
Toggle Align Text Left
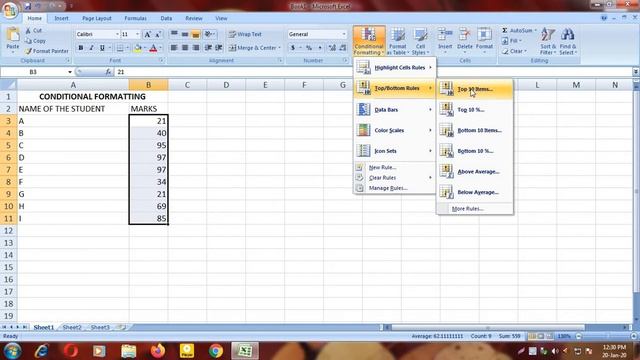click(174, 48)
